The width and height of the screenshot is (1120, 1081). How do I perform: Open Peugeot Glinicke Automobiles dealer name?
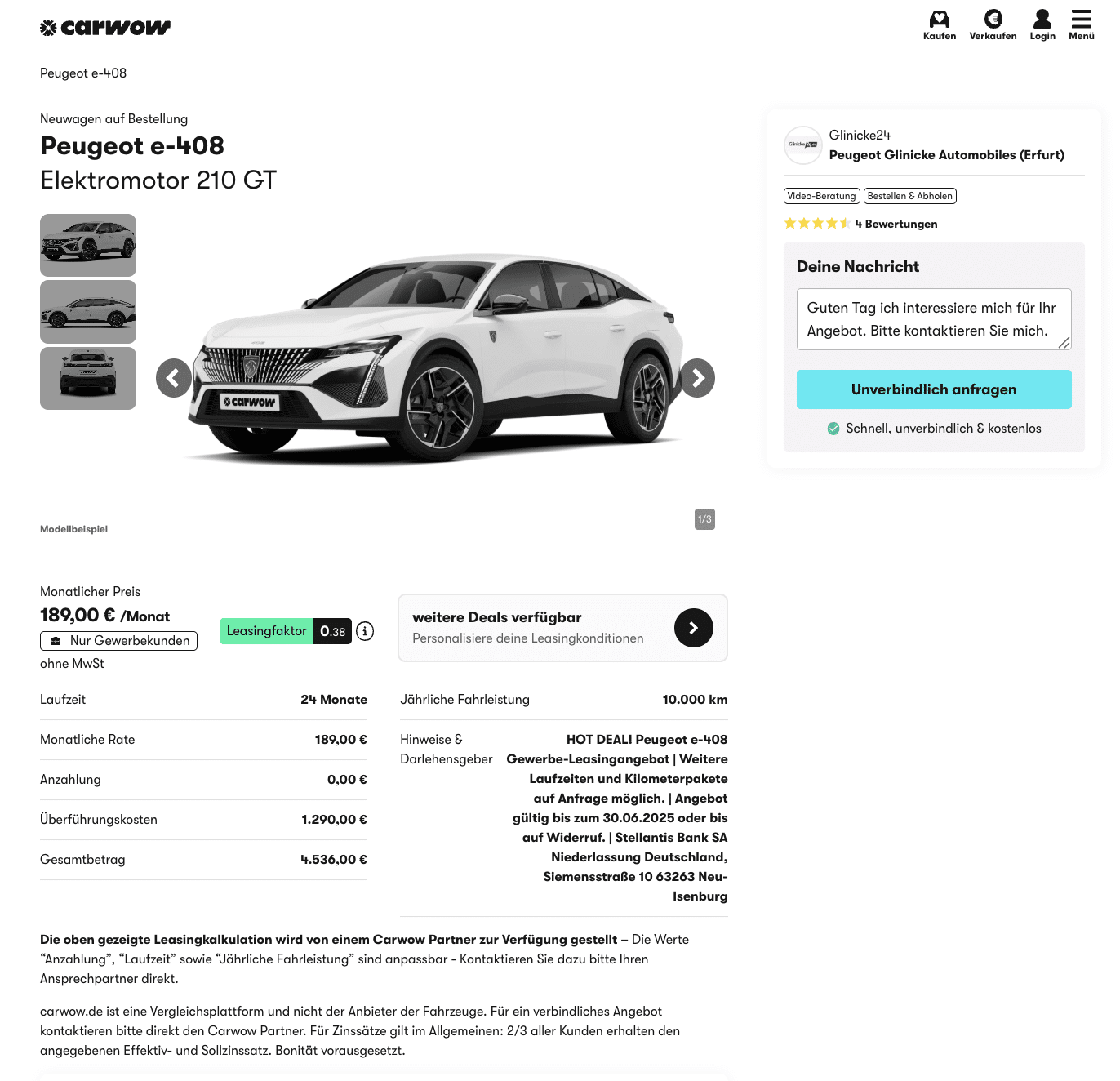[947, 155]
